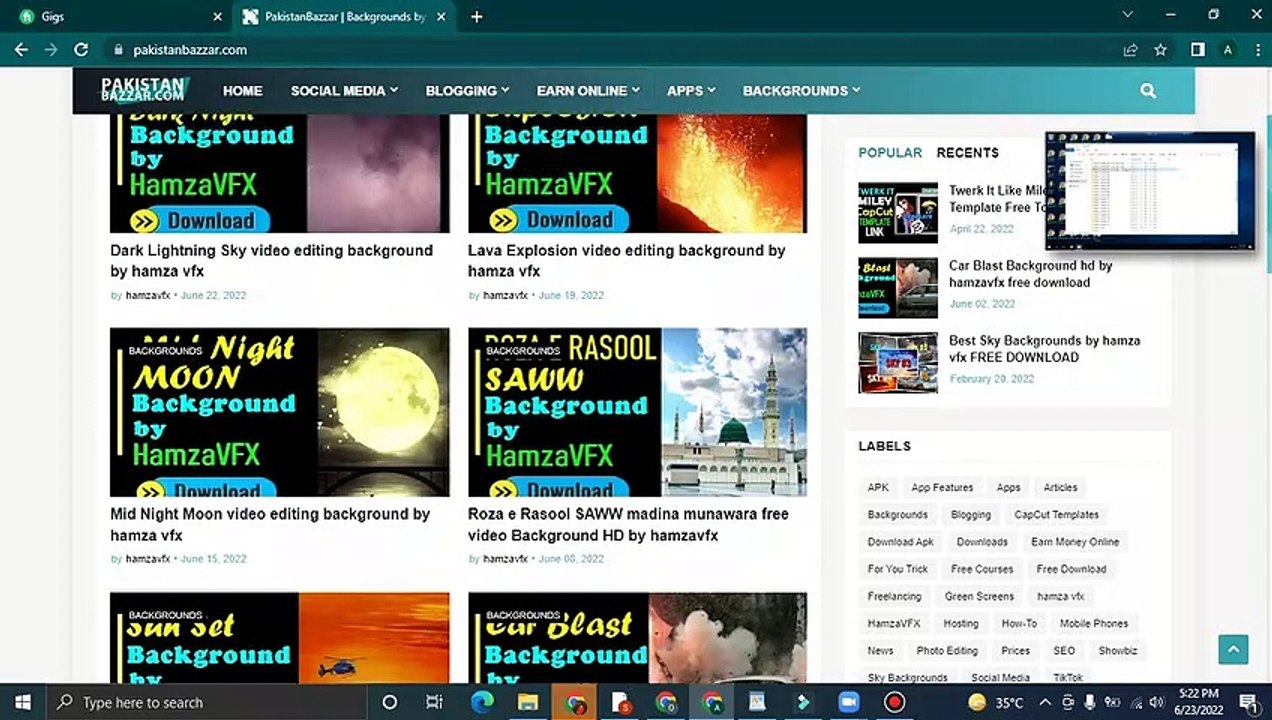Click the Twerk It Like Miley sidebar thumbnail
The image size is (1272, 720).
(898, 213)
